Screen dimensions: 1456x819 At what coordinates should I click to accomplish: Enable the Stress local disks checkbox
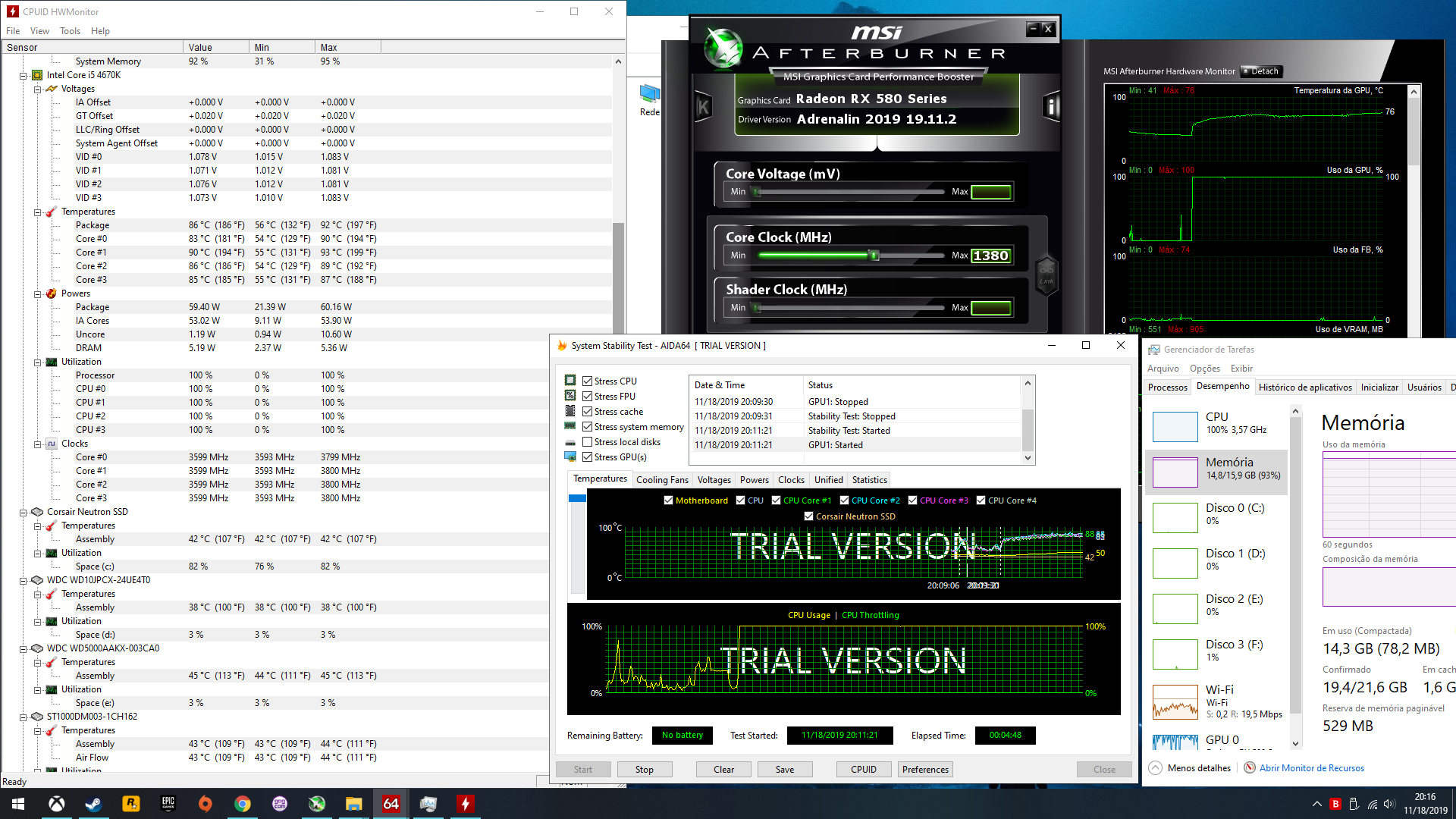(x=587, y=441)
